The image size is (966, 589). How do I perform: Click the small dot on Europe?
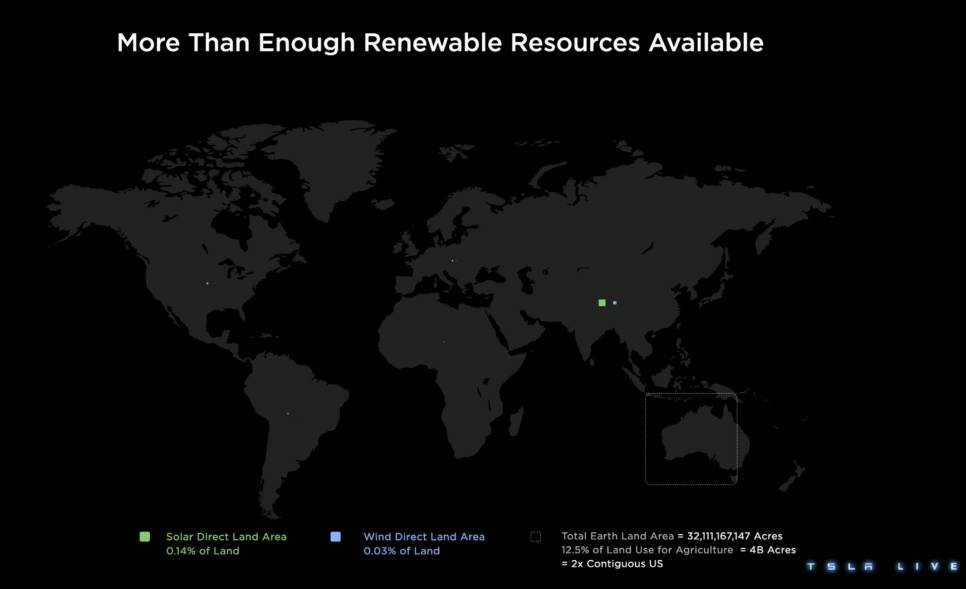point(452,261)
